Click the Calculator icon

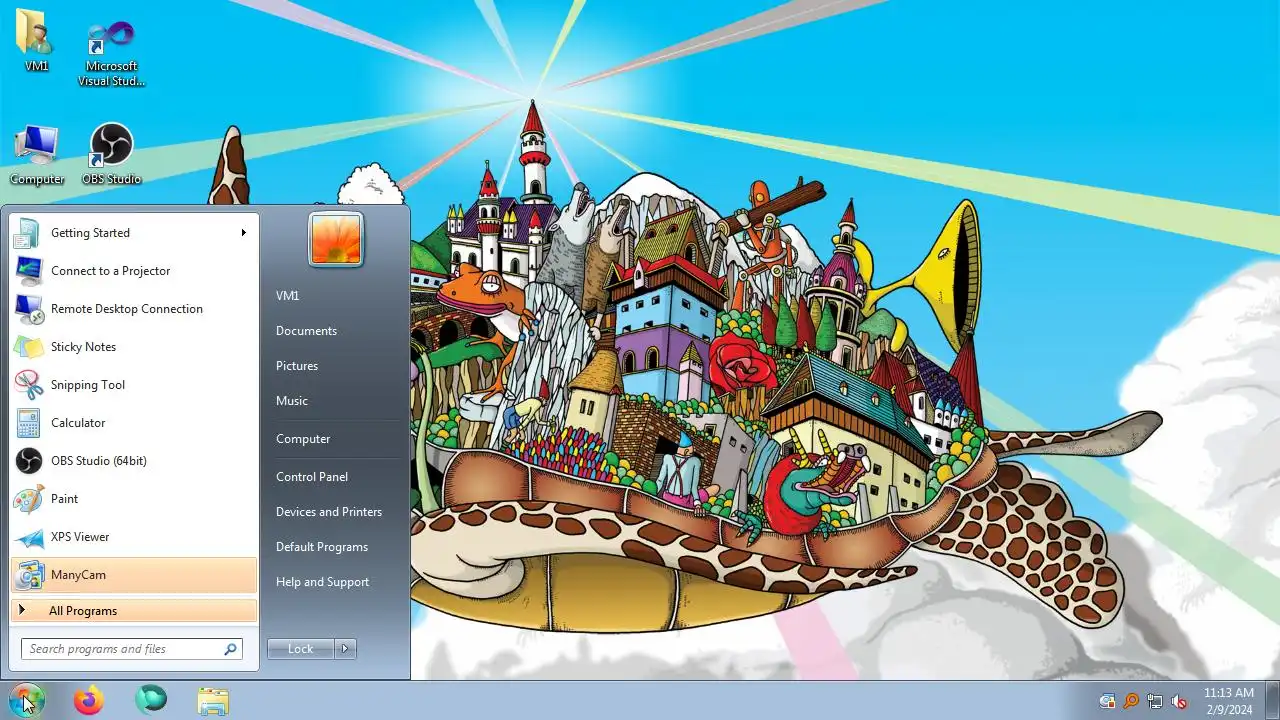(x=28, y=423)
